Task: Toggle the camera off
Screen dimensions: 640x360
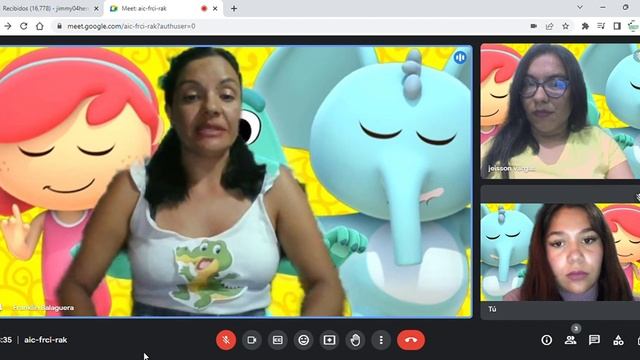Action: click(x=251, y=340)
